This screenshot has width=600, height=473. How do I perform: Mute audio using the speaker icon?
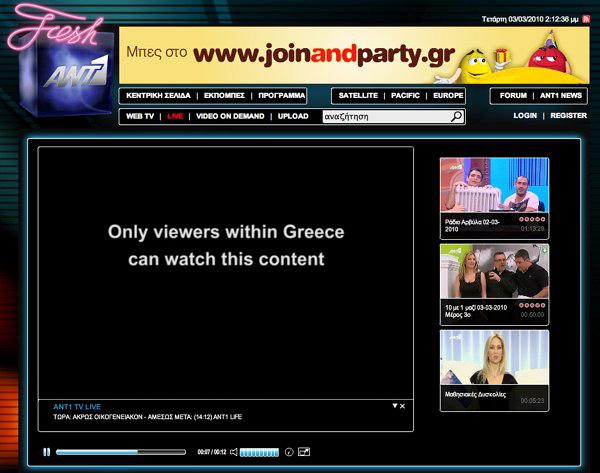233,452
